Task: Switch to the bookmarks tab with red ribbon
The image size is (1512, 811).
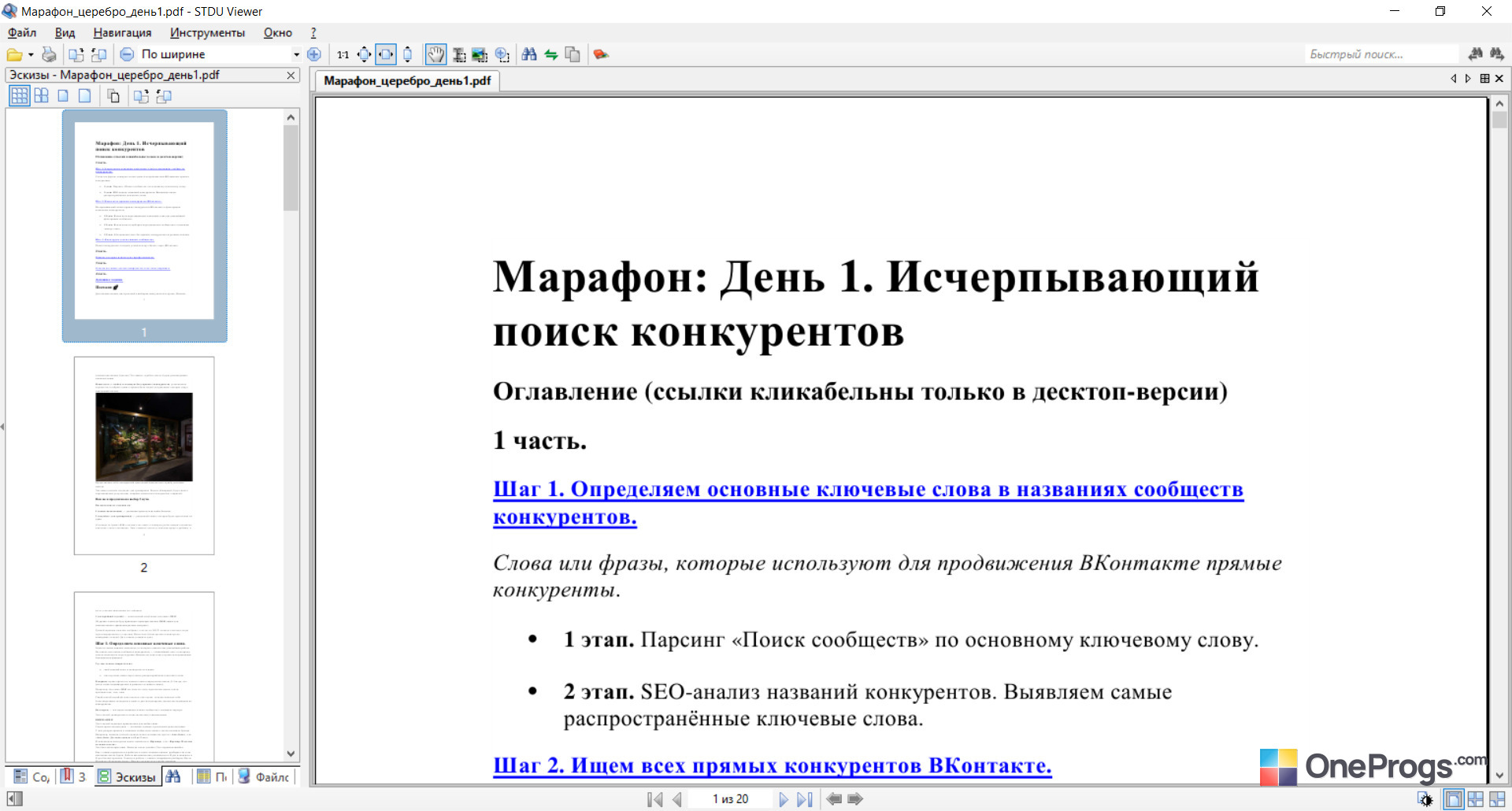Action: (x=73, y=776)
